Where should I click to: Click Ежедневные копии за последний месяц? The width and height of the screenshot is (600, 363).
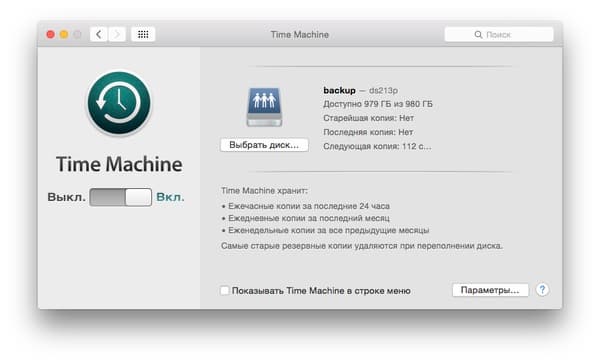point(309,218)
